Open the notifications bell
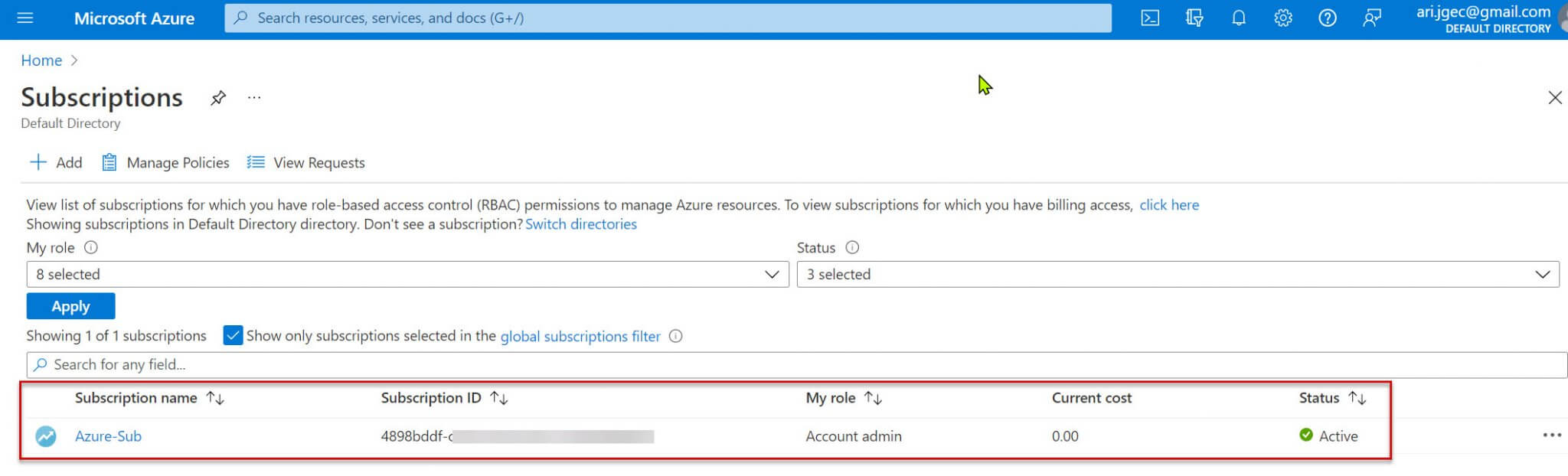This screenshot has height=476, width=1568. (x=1239, y=18)
